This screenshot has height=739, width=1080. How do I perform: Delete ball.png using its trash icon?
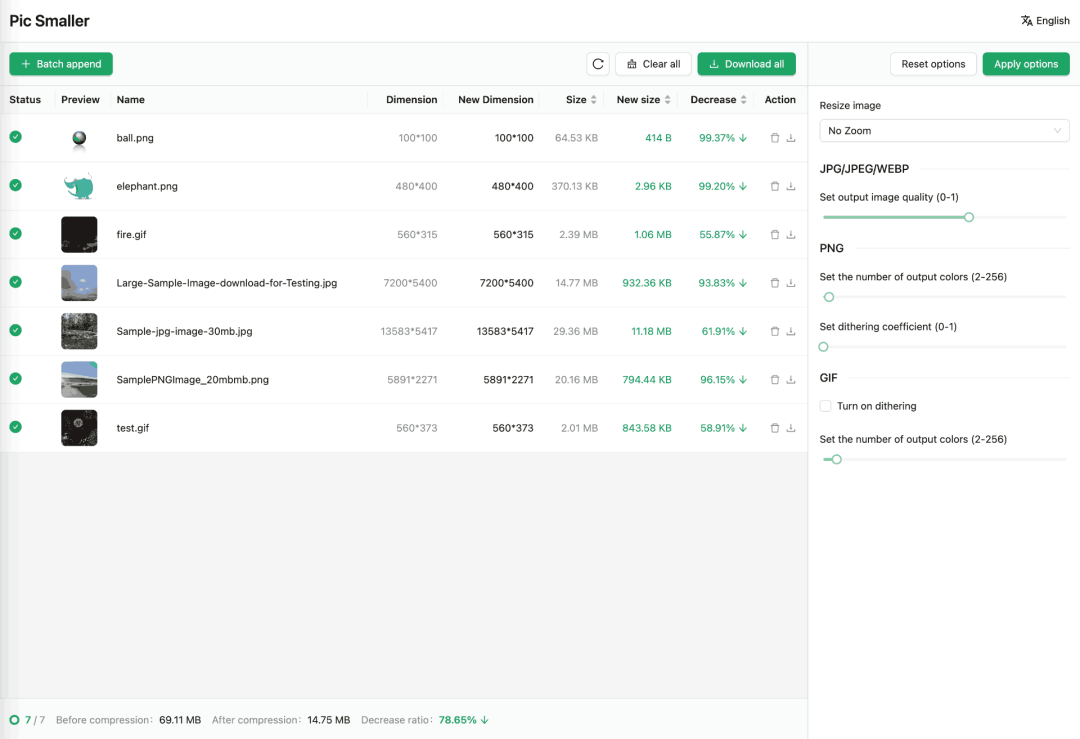[775, 138]
